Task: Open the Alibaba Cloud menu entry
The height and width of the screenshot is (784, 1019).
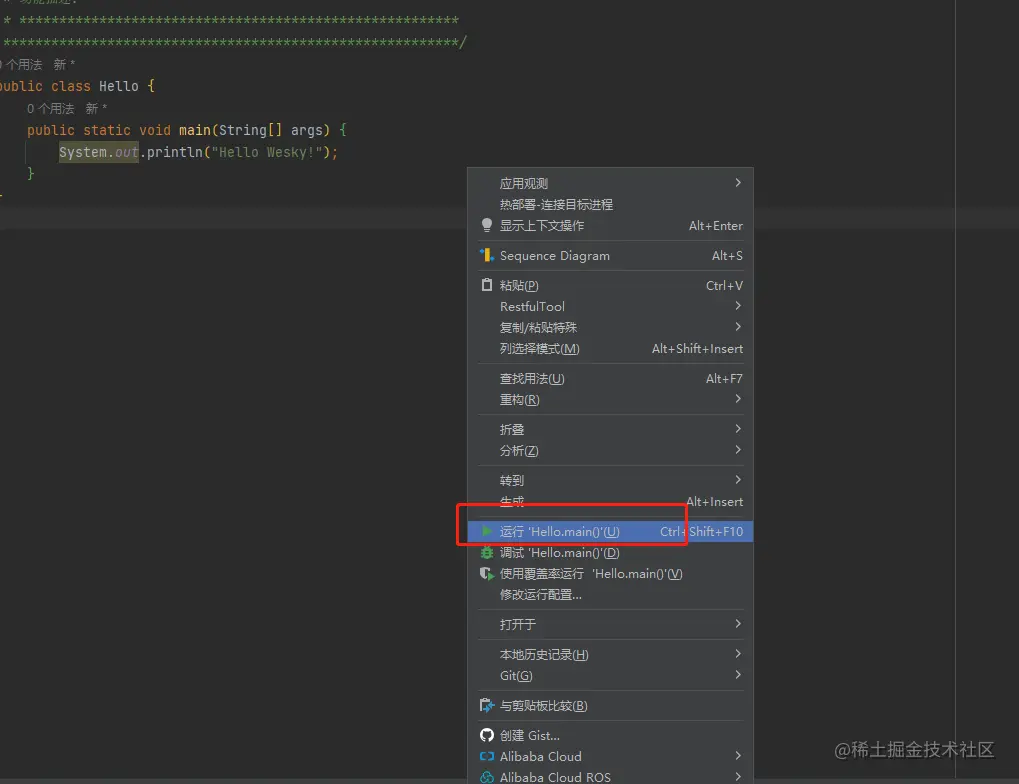Action: (x=610, y=756)
